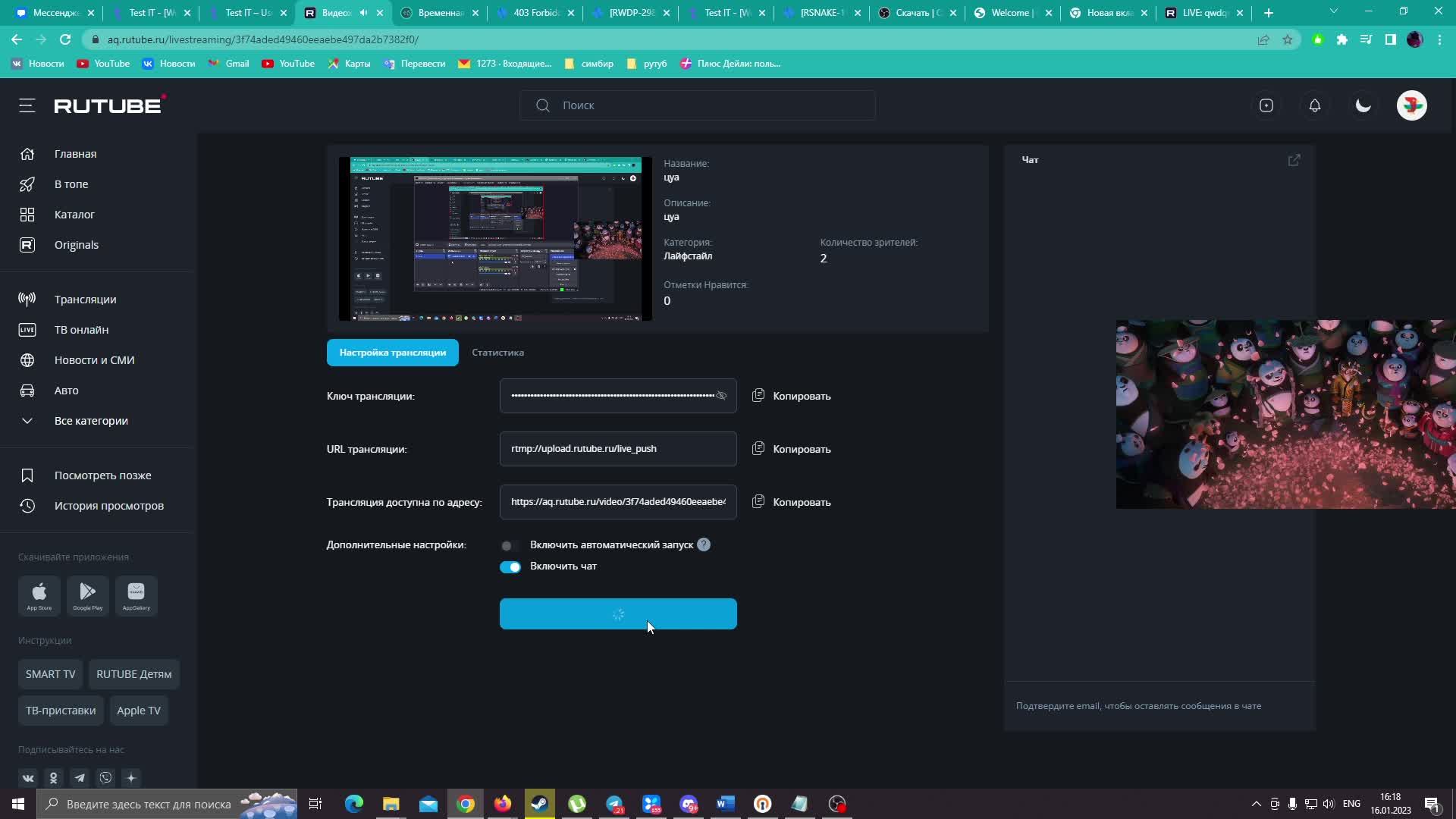Focus the Поиск search field
The width and height of the screenshot is (1456, 819).
[x=698, y=105]
